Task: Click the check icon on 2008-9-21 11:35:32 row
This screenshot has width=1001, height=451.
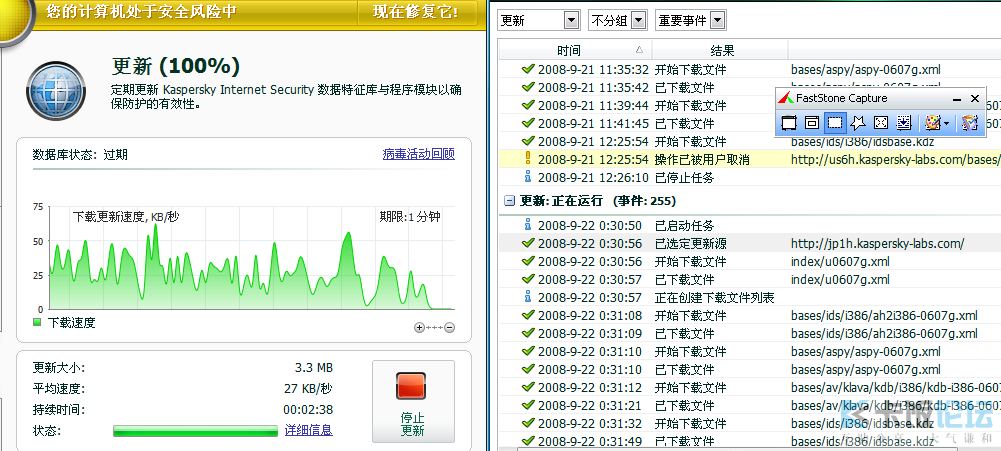Action: pos(528,68)
